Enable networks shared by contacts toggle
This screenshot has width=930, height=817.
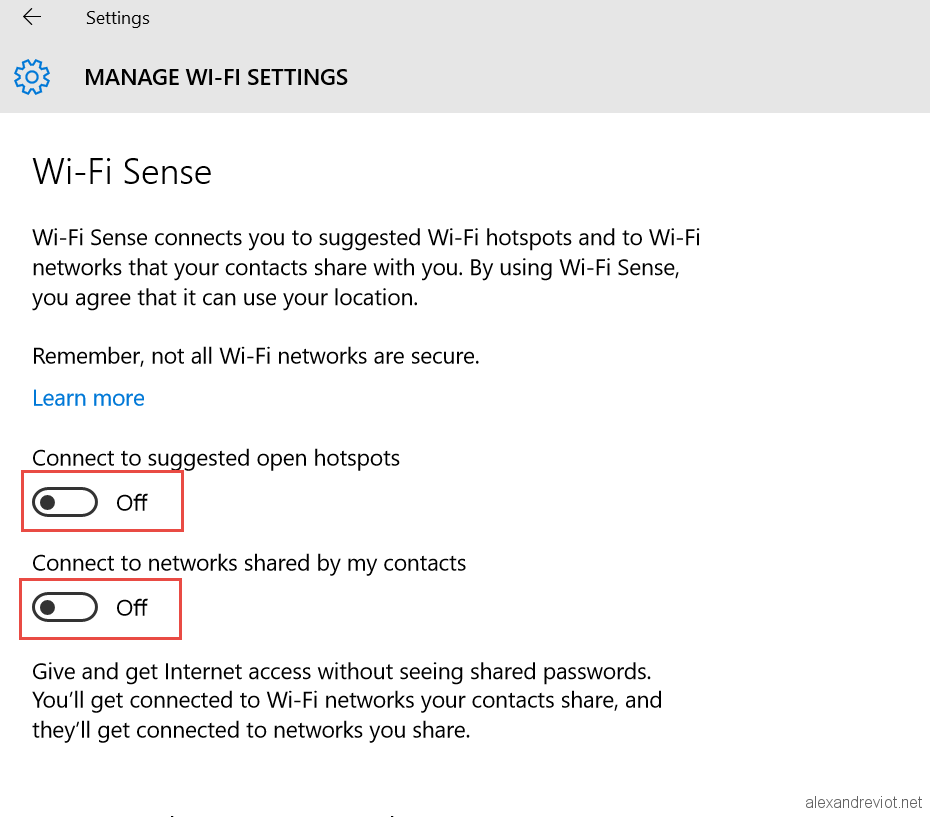(x=65, y=607)
